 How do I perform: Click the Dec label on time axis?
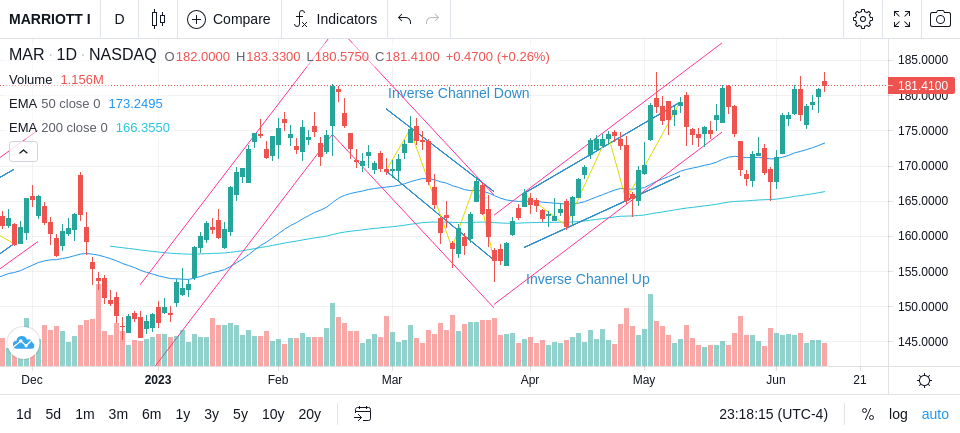pyautogui.click(x=32, y=380)
